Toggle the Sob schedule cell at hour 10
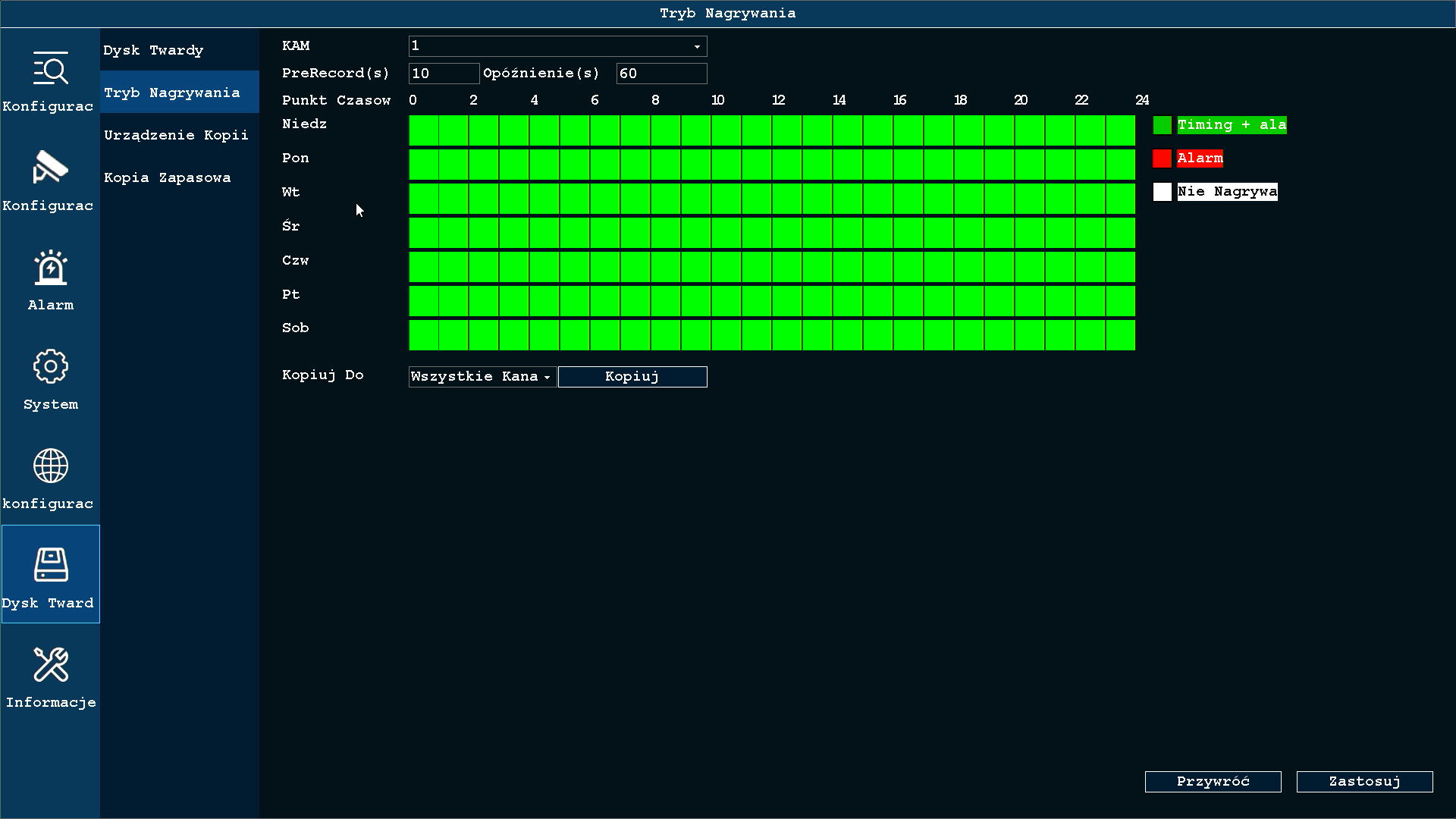The height and width of the screenshot is (819, 1456). tap(726, 335)
